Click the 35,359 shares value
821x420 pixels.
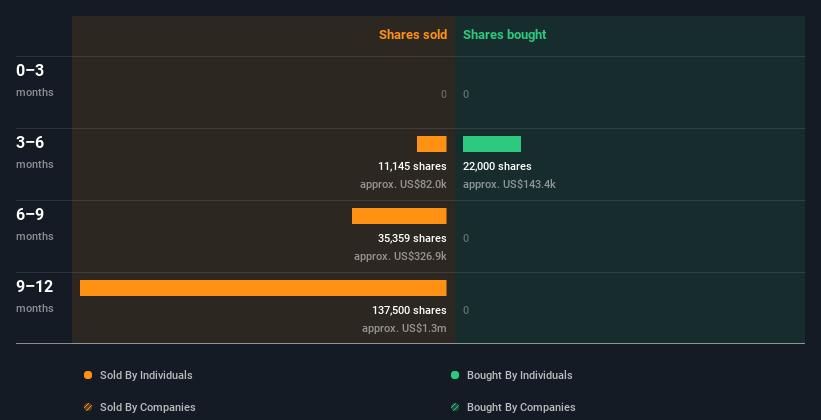click(x=413, y=238)
